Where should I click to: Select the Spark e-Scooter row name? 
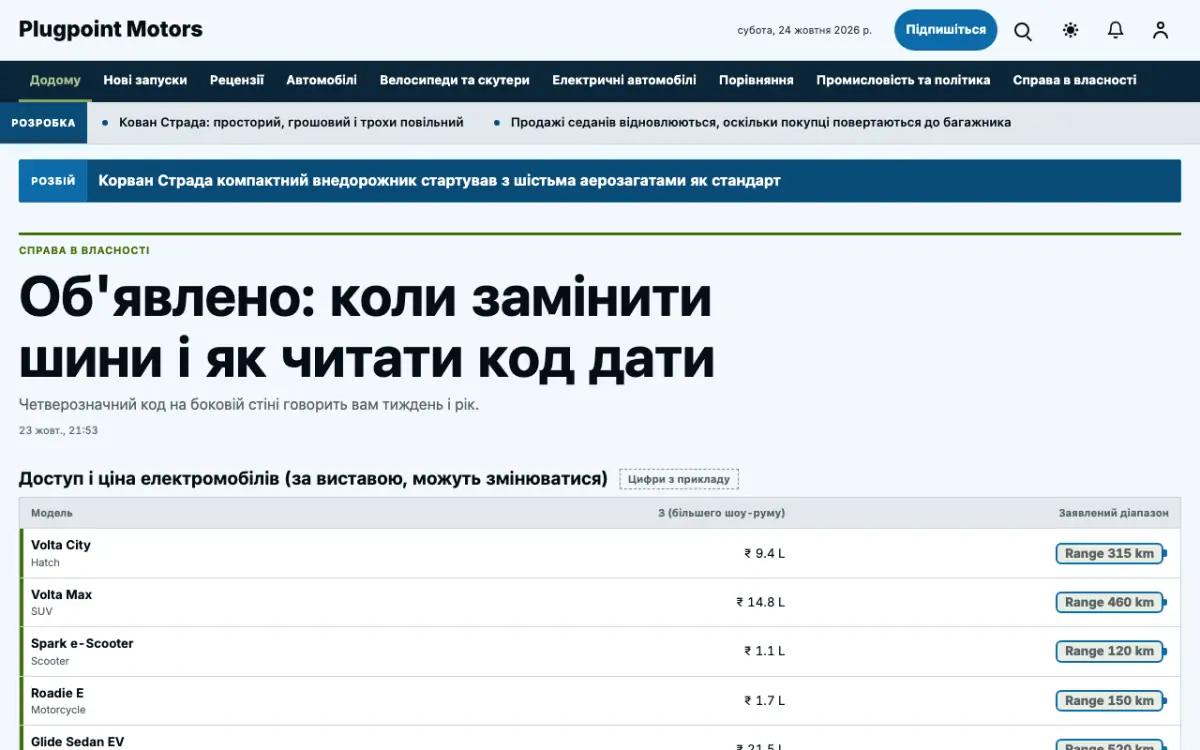[x=82, y=643]
